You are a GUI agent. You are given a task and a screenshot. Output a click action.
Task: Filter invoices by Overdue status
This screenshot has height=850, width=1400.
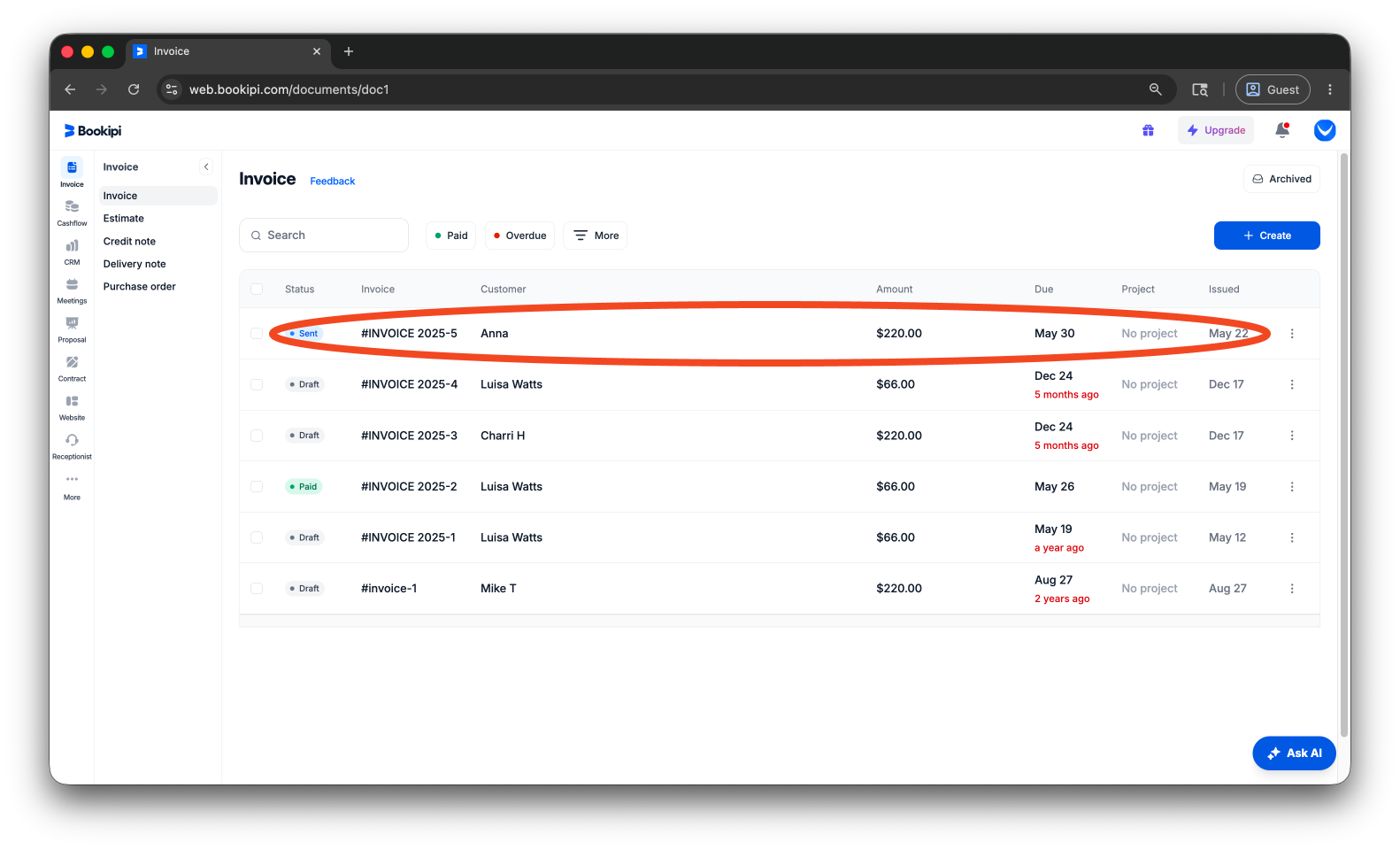pos(519,236)
